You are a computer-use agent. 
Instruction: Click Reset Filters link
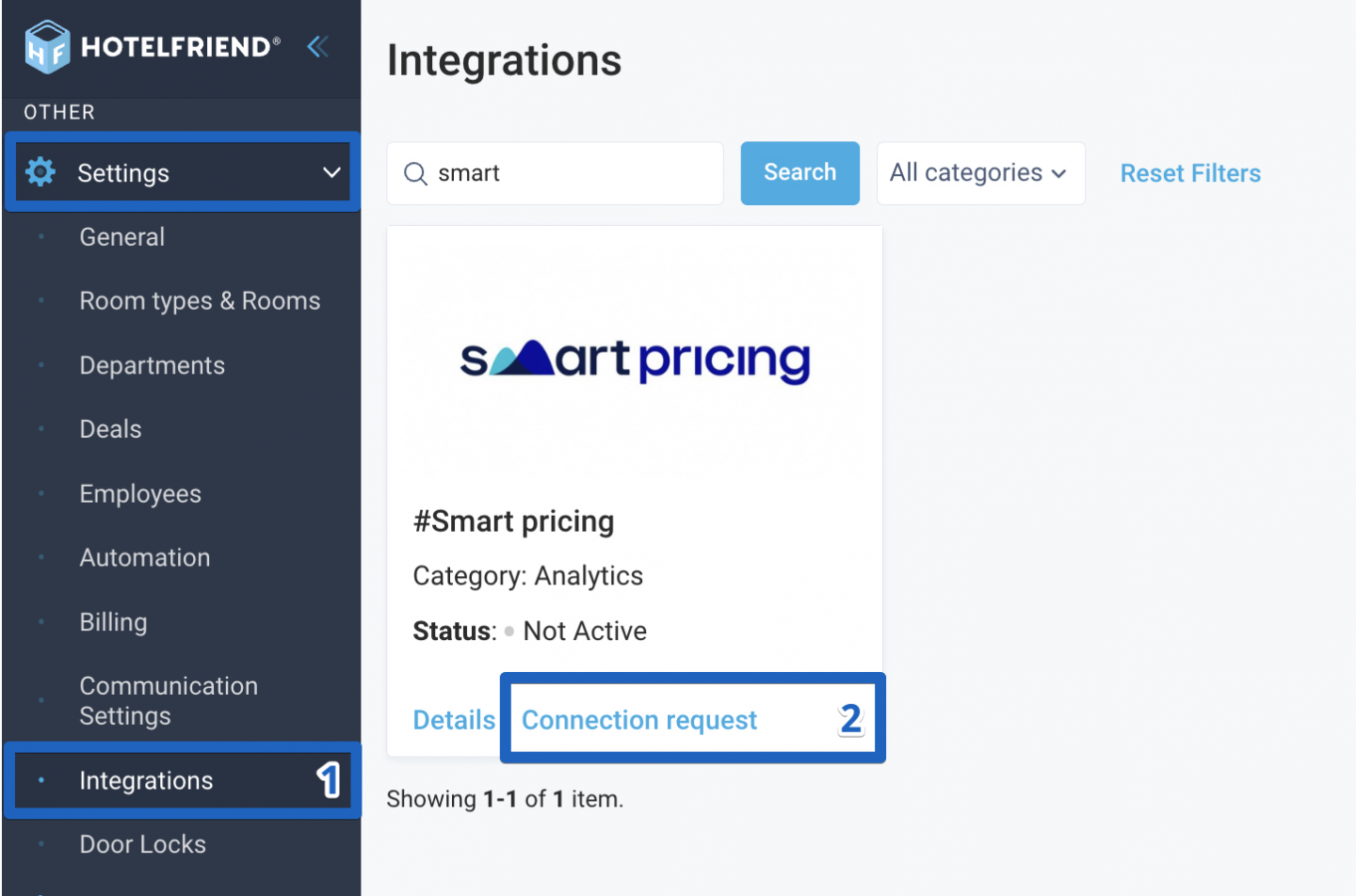point(1190,173)
